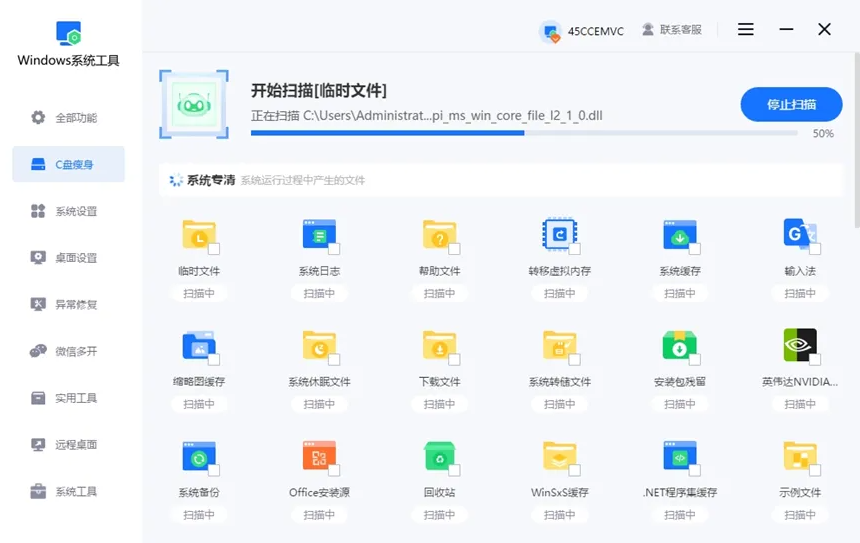Click the 输入法 translate icon
The width and height of the screenshot is (860, 543).
[799, 235]
